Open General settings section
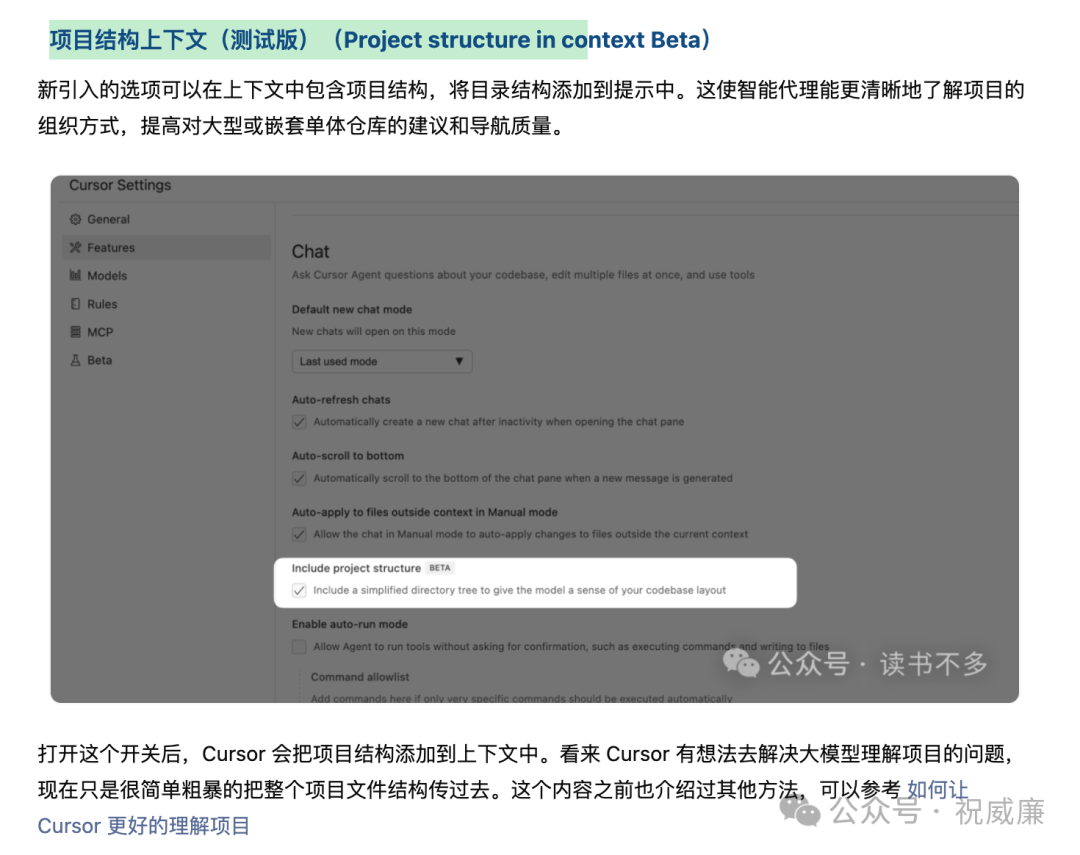1080x855 pixels. (x=108, y=219)
